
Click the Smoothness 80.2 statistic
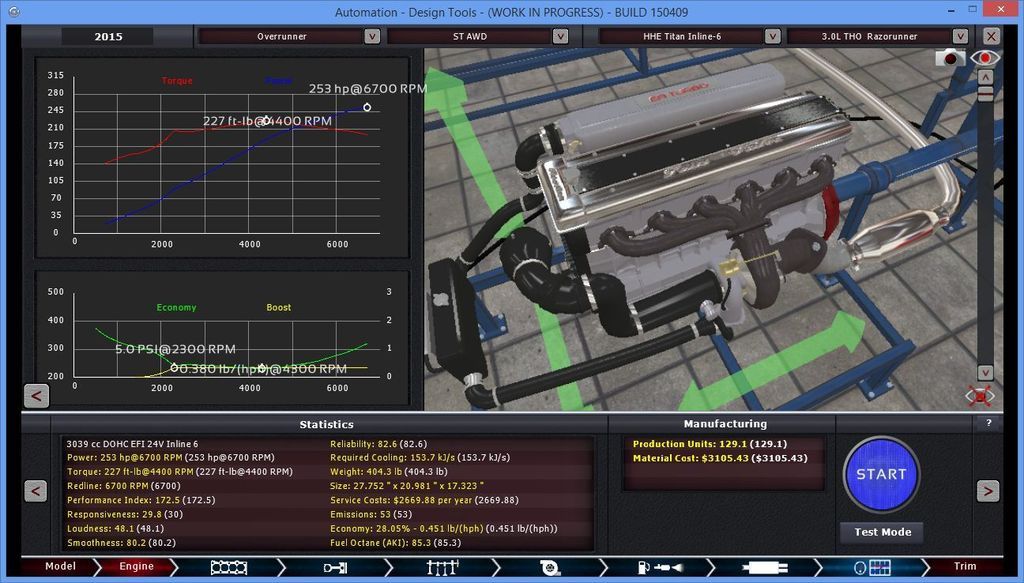[121, 543]
